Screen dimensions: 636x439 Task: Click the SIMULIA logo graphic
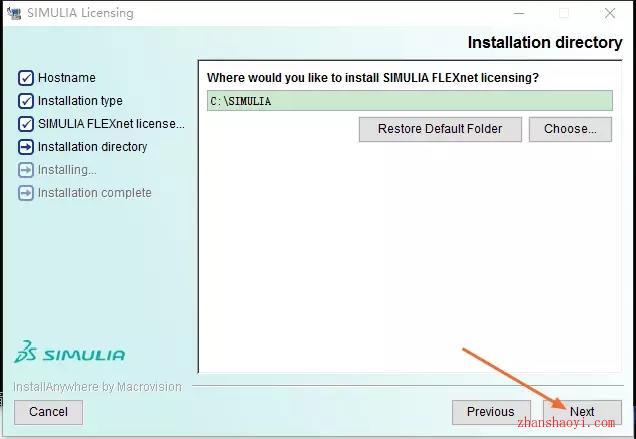point(69,352)
